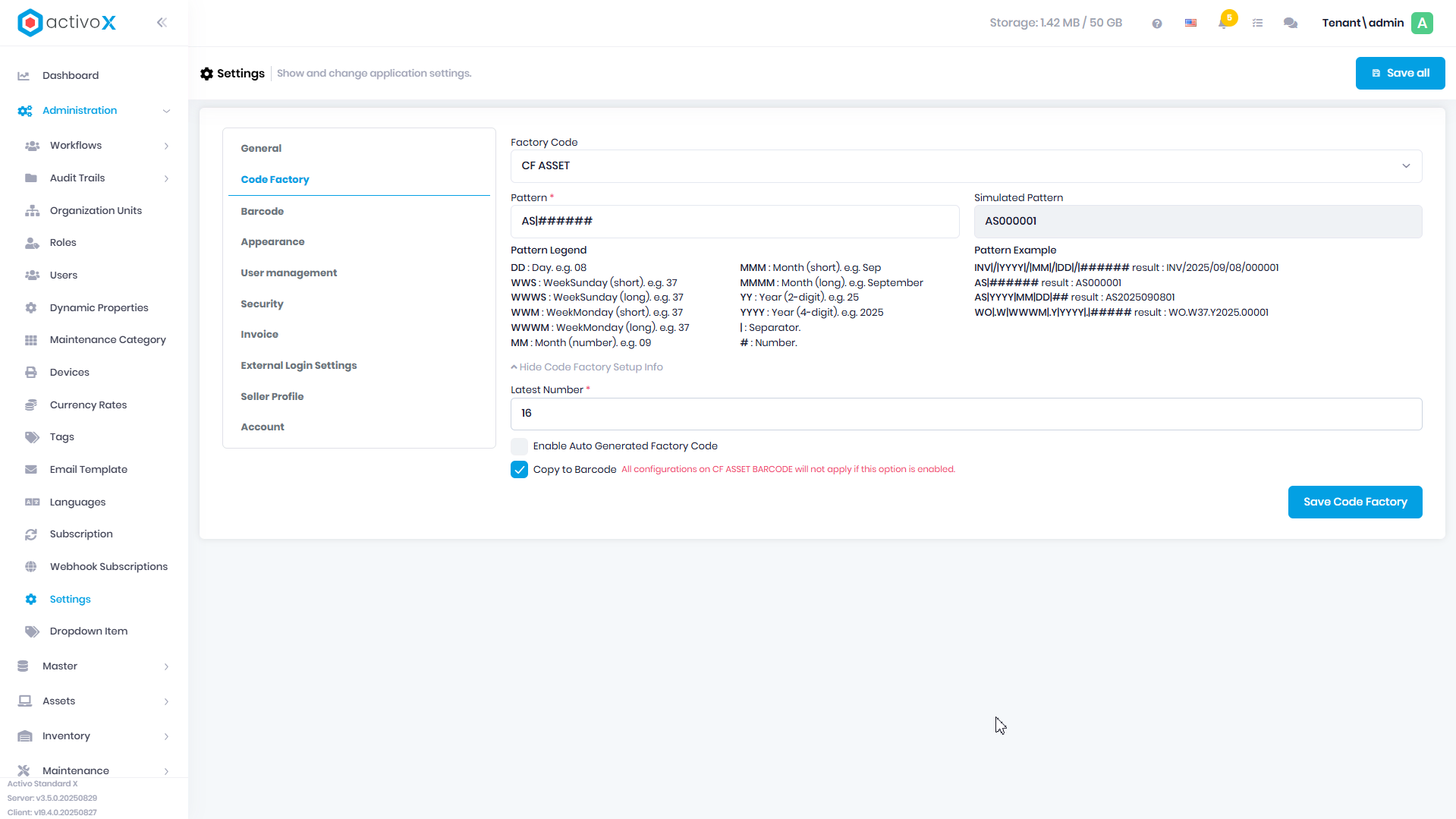The height and width of the screenshot is (819, 1456).
Task: Click the Pattern input field
Action: pyautogui.click(x=734, y=222)
